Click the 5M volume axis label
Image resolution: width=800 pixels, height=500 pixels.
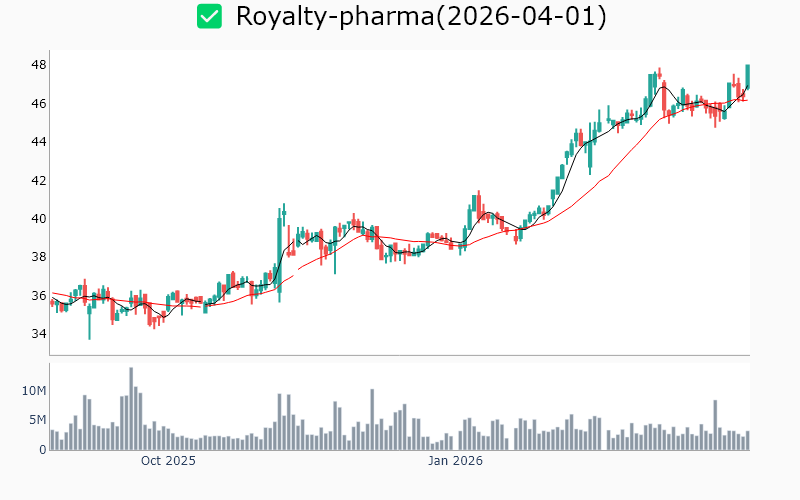(x=37, y=420)
